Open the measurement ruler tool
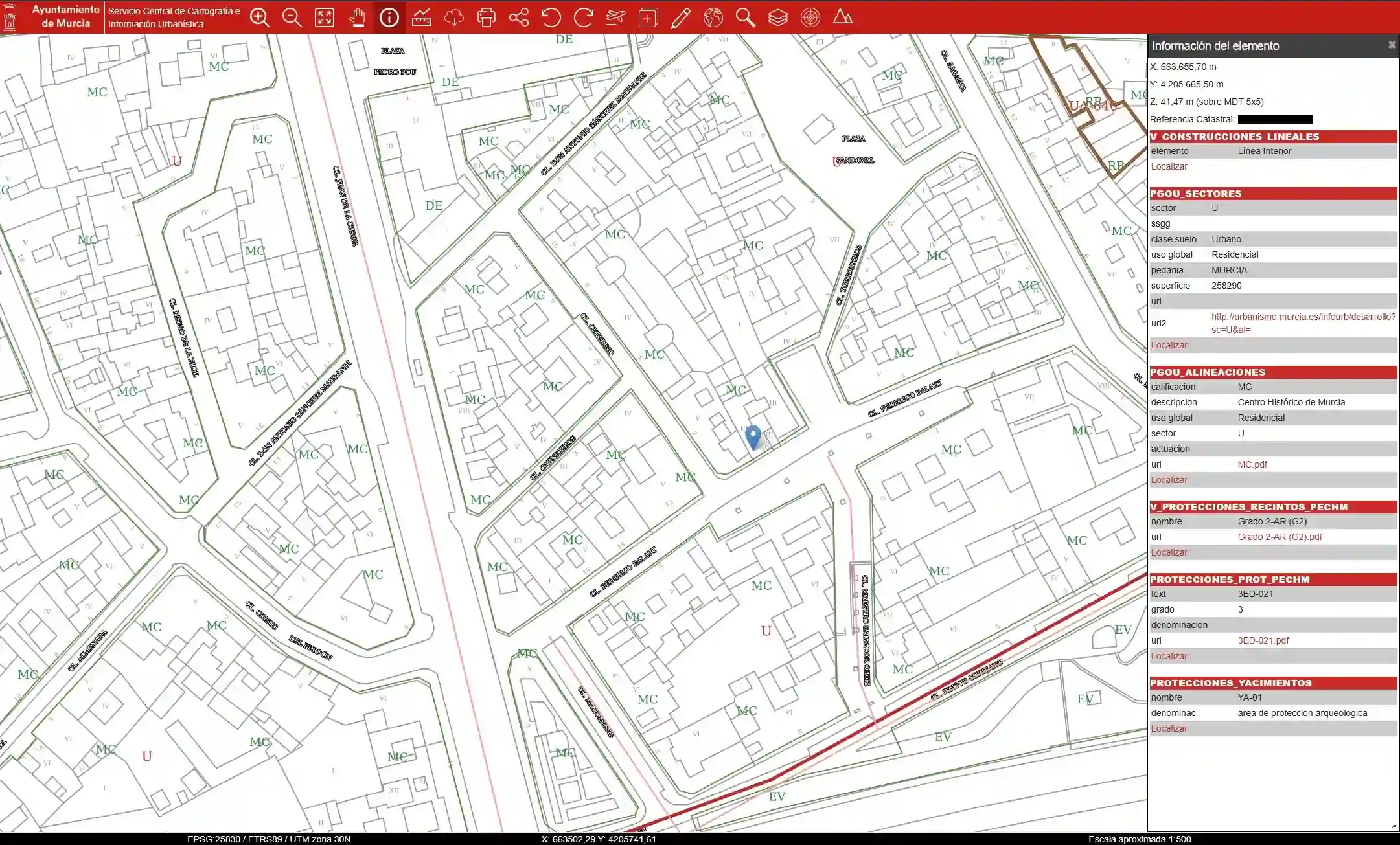This screenshot has width=1400, height=845. click(x=421, y=17)
